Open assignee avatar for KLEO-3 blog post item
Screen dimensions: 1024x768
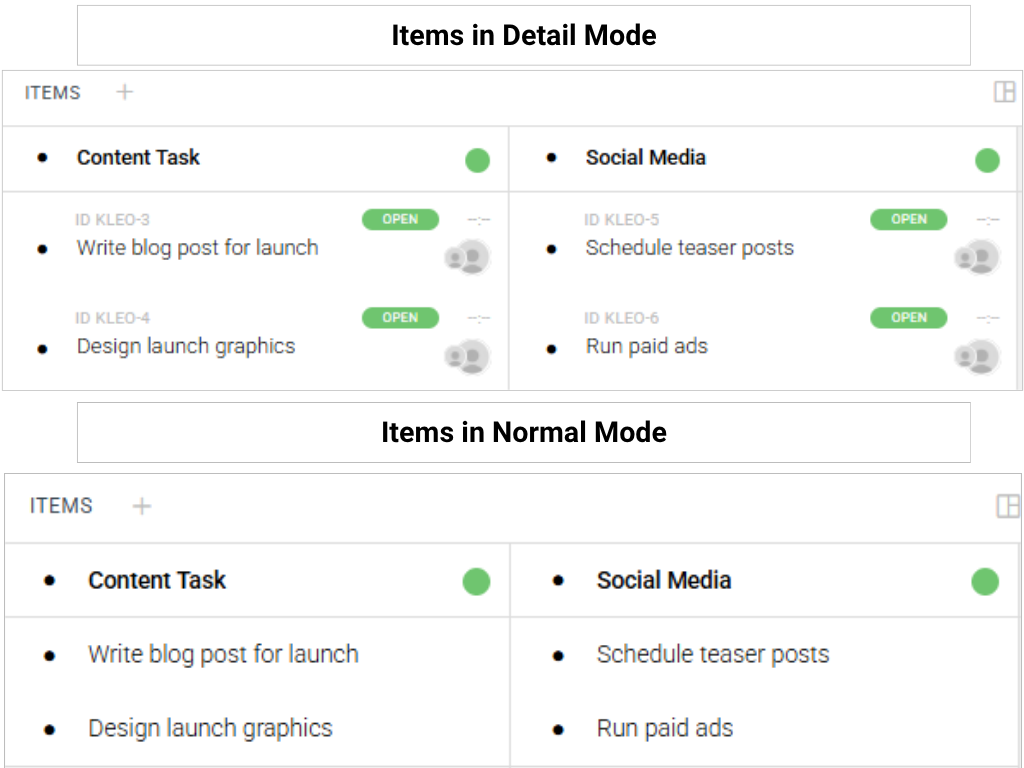pos(467,257)
